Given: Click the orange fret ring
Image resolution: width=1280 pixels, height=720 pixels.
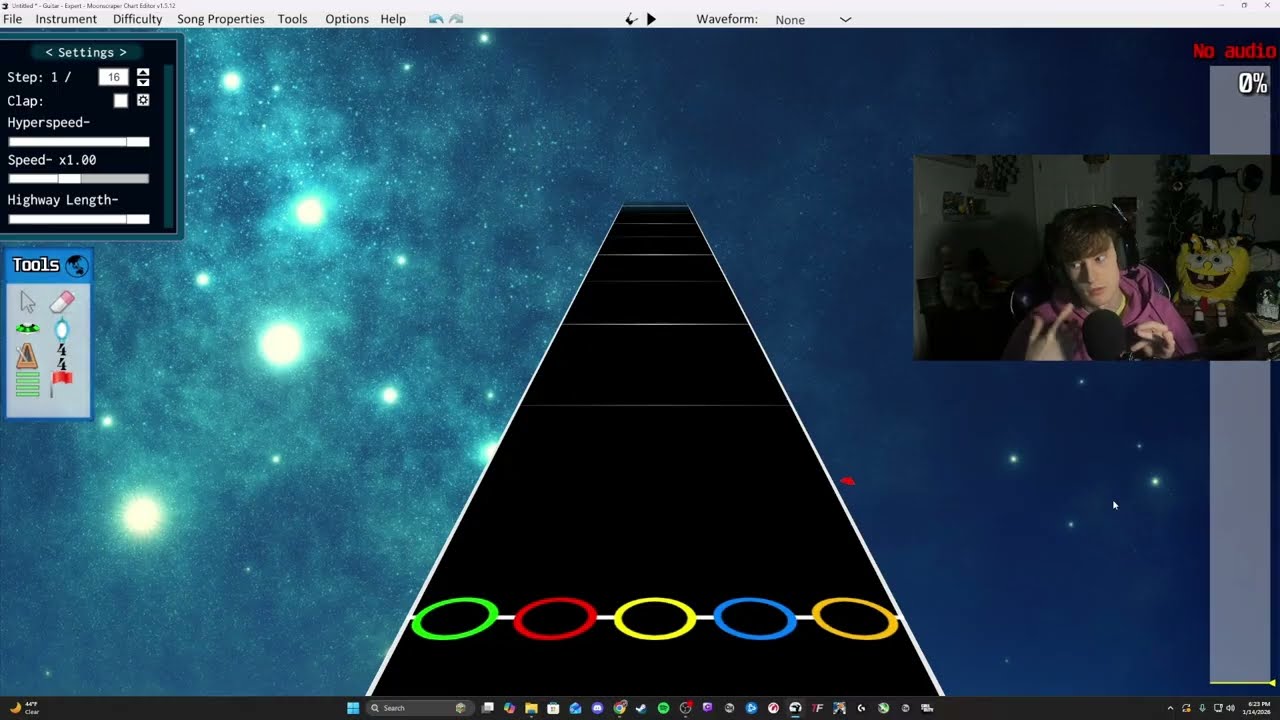Looking at the screenshot, I should (855, 619).
